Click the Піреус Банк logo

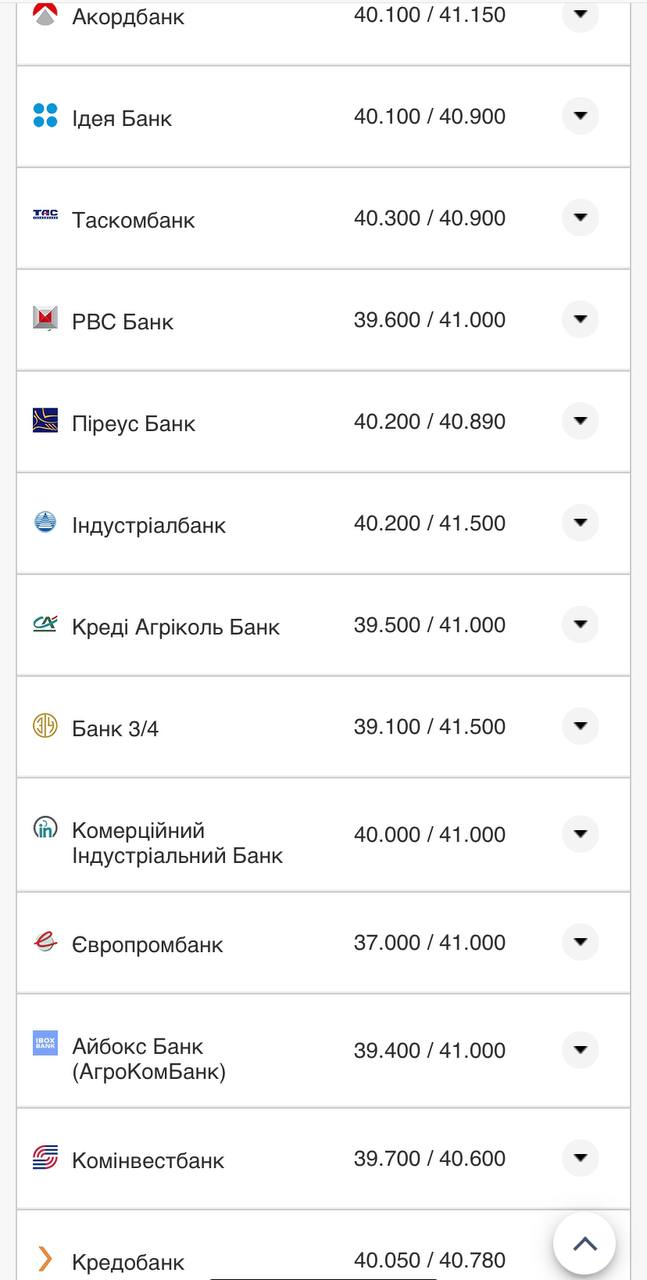pyautogui.click(x=44, y=421)
